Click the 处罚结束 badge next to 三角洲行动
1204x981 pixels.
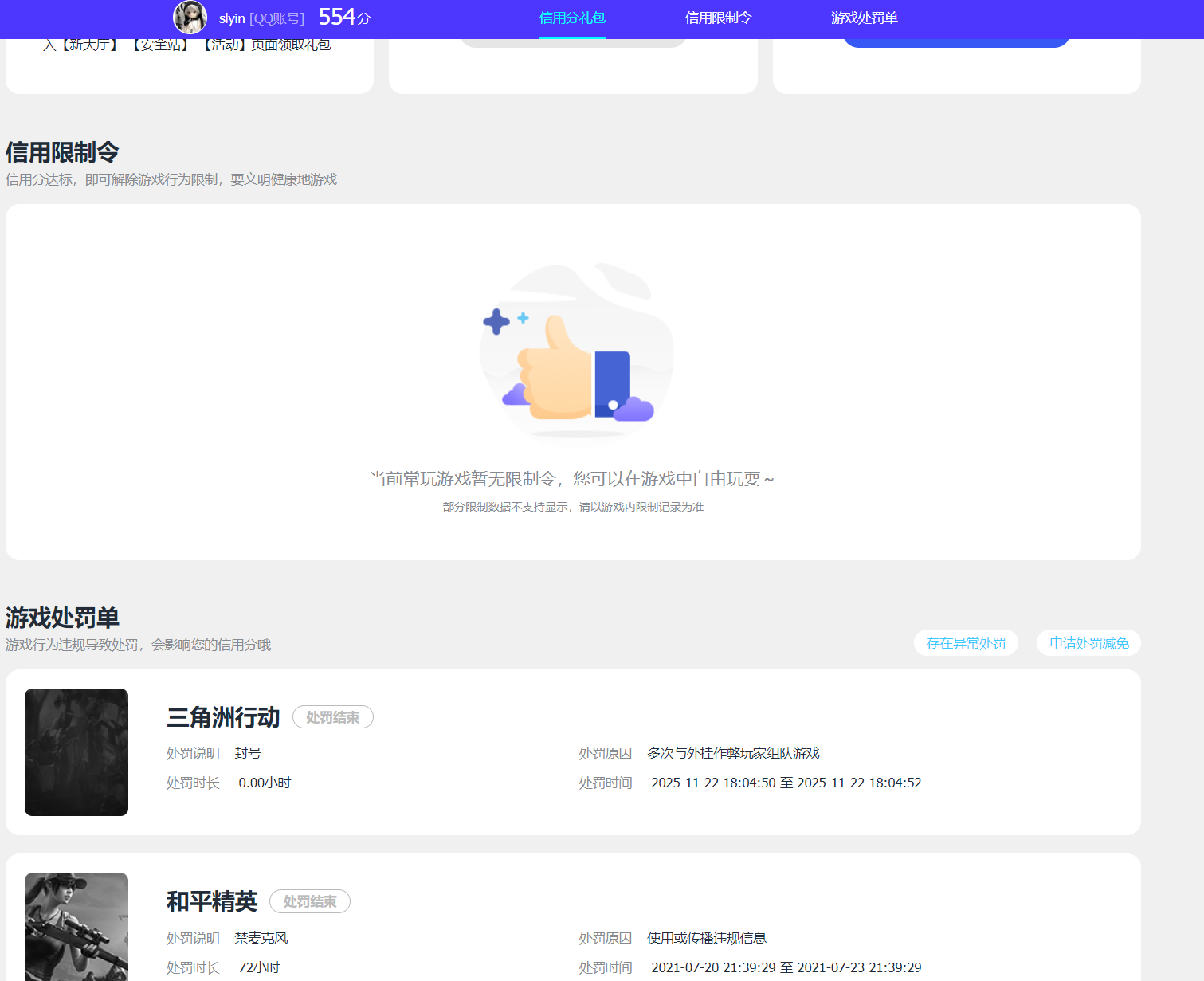tap(333, 716)
